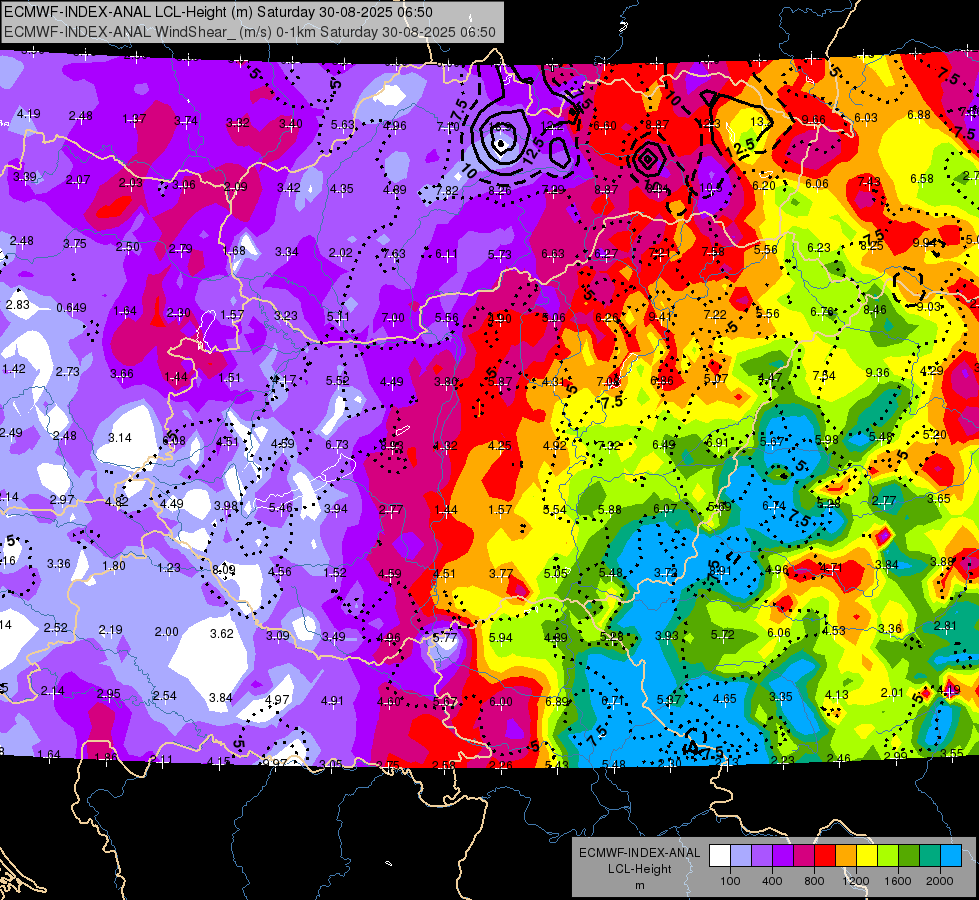Viewport: 979px width, 900px height.
Task: Click the wind shear value 5.73
Action: pos(499,254)
